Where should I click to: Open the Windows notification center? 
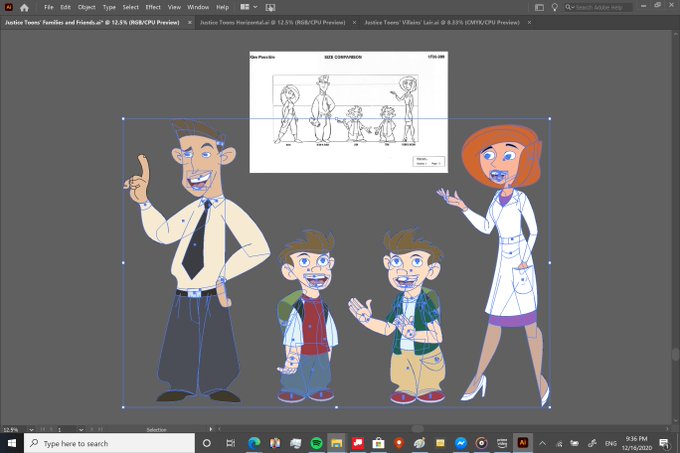click(664, 443)
